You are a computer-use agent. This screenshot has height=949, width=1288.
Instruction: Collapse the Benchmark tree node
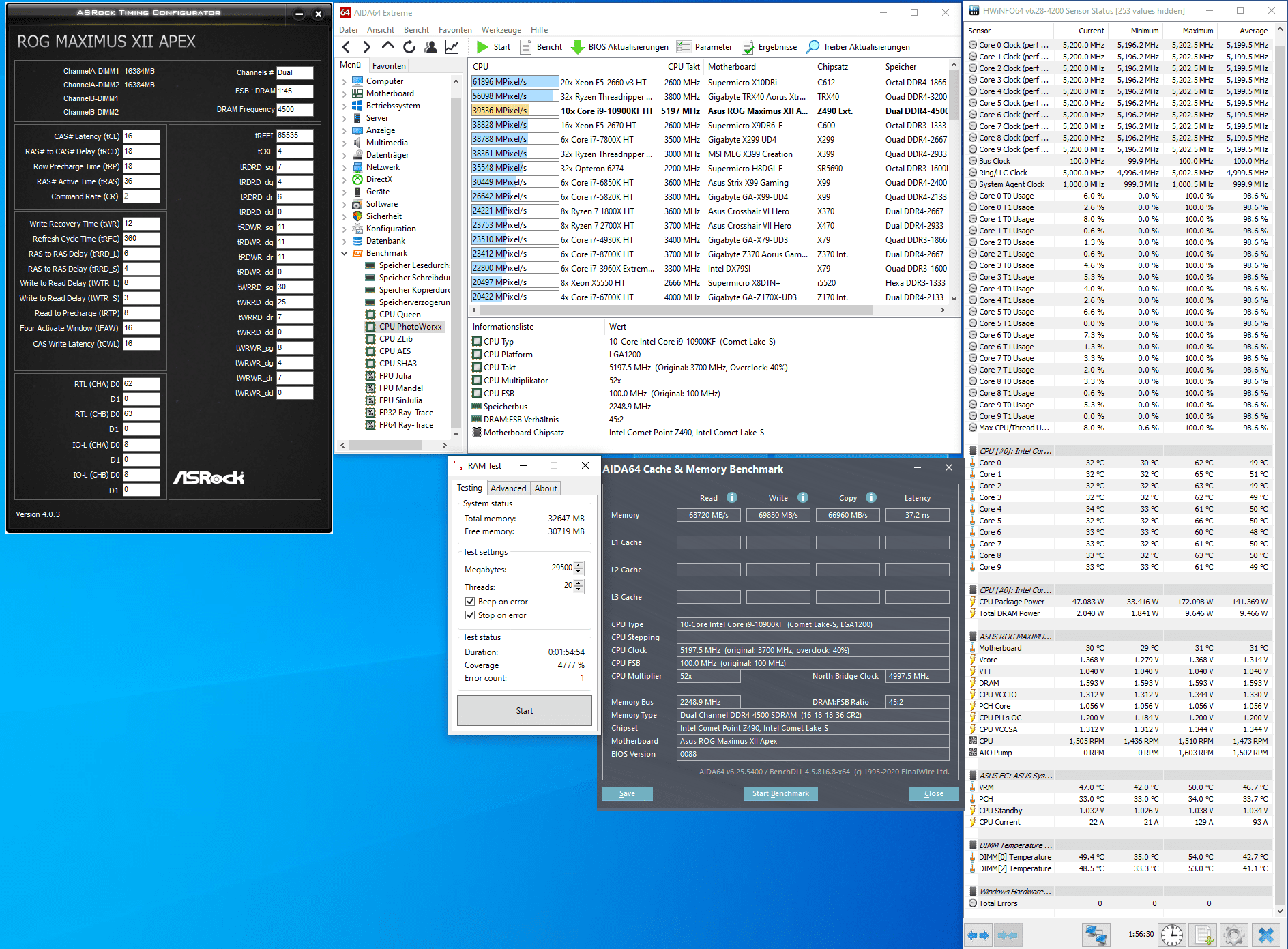345,254
